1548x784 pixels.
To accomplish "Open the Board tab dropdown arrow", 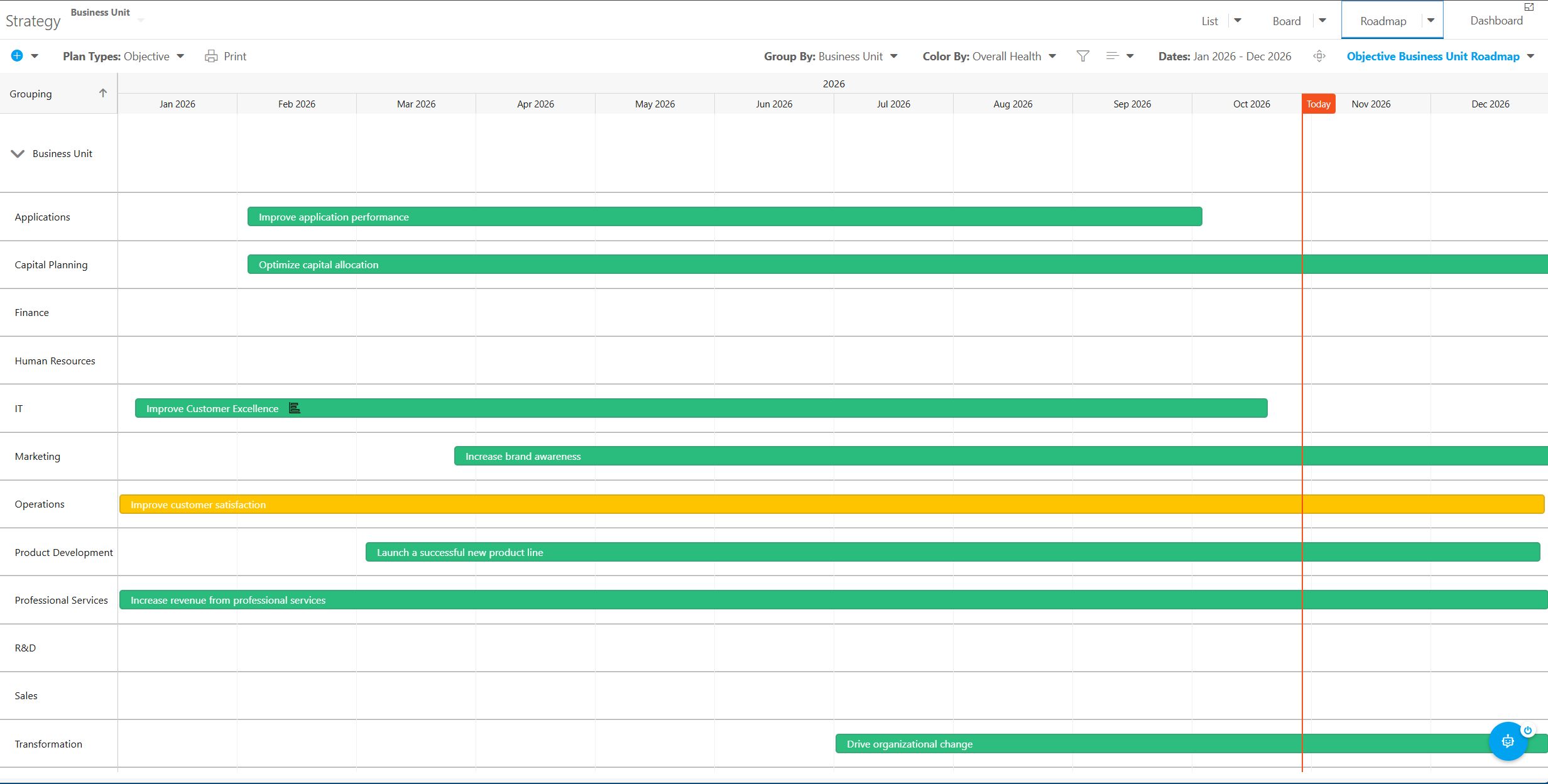I will coord(1322,21).
